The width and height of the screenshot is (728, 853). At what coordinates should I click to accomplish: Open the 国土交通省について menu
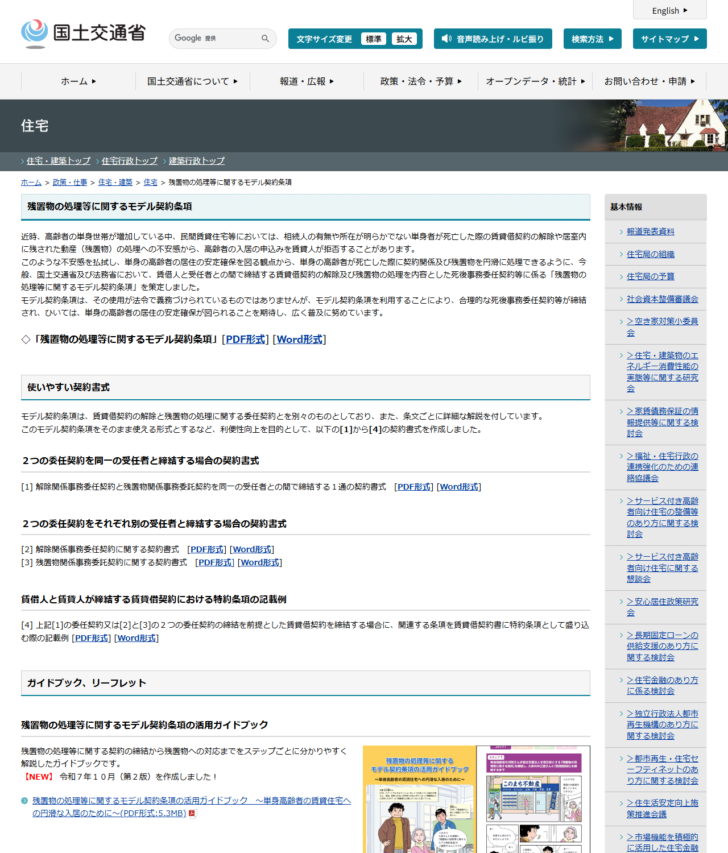click(x=193, y=82)
